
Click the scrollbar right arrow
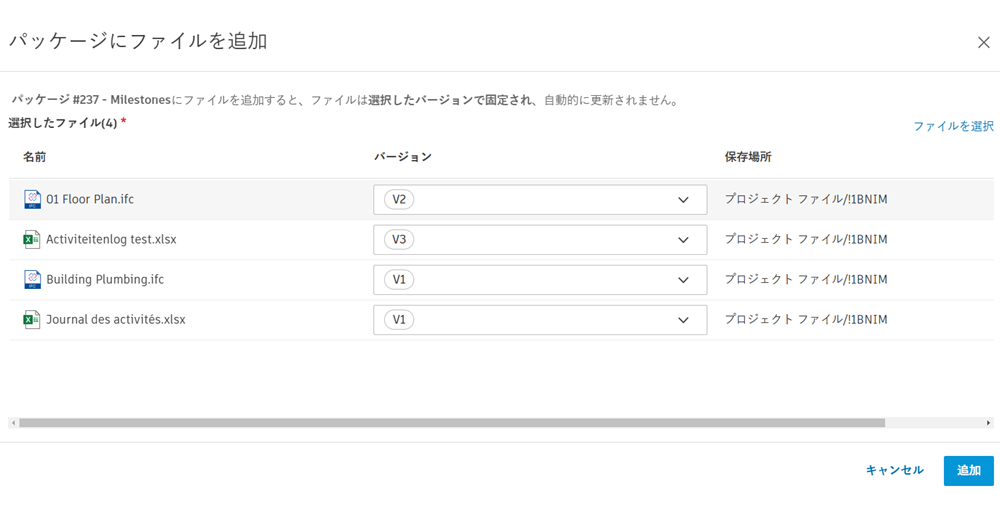click(989, 423)
